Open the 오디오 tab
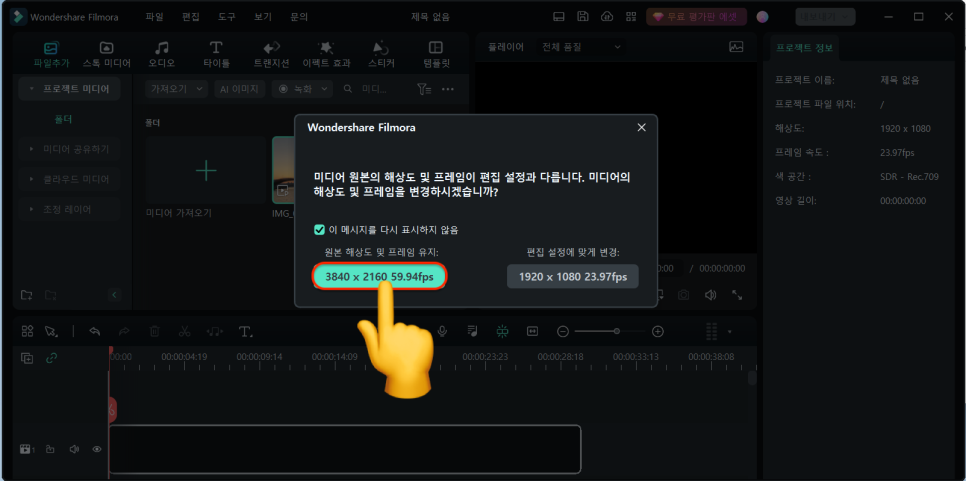The image size is (966, 481). coord(161,54)
